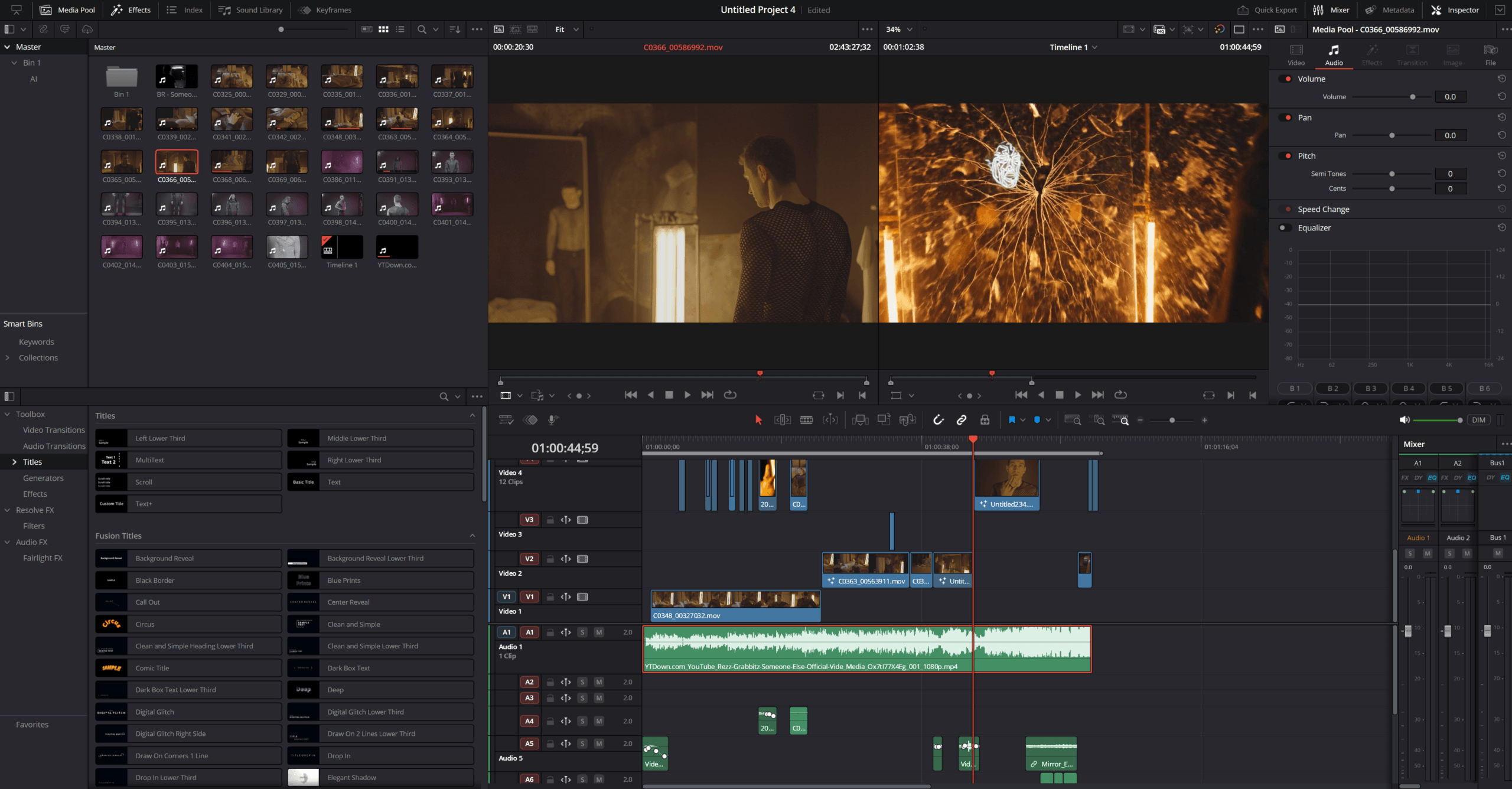This screenshot has height=789, width=1512.
Task: Open the Sound Library panel
Action: point(250,9)
